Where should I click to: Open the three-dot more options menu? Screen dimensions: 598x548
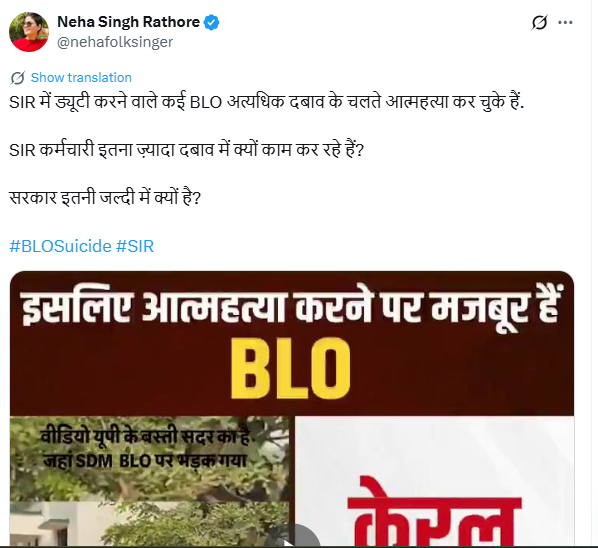pos(565,22)
